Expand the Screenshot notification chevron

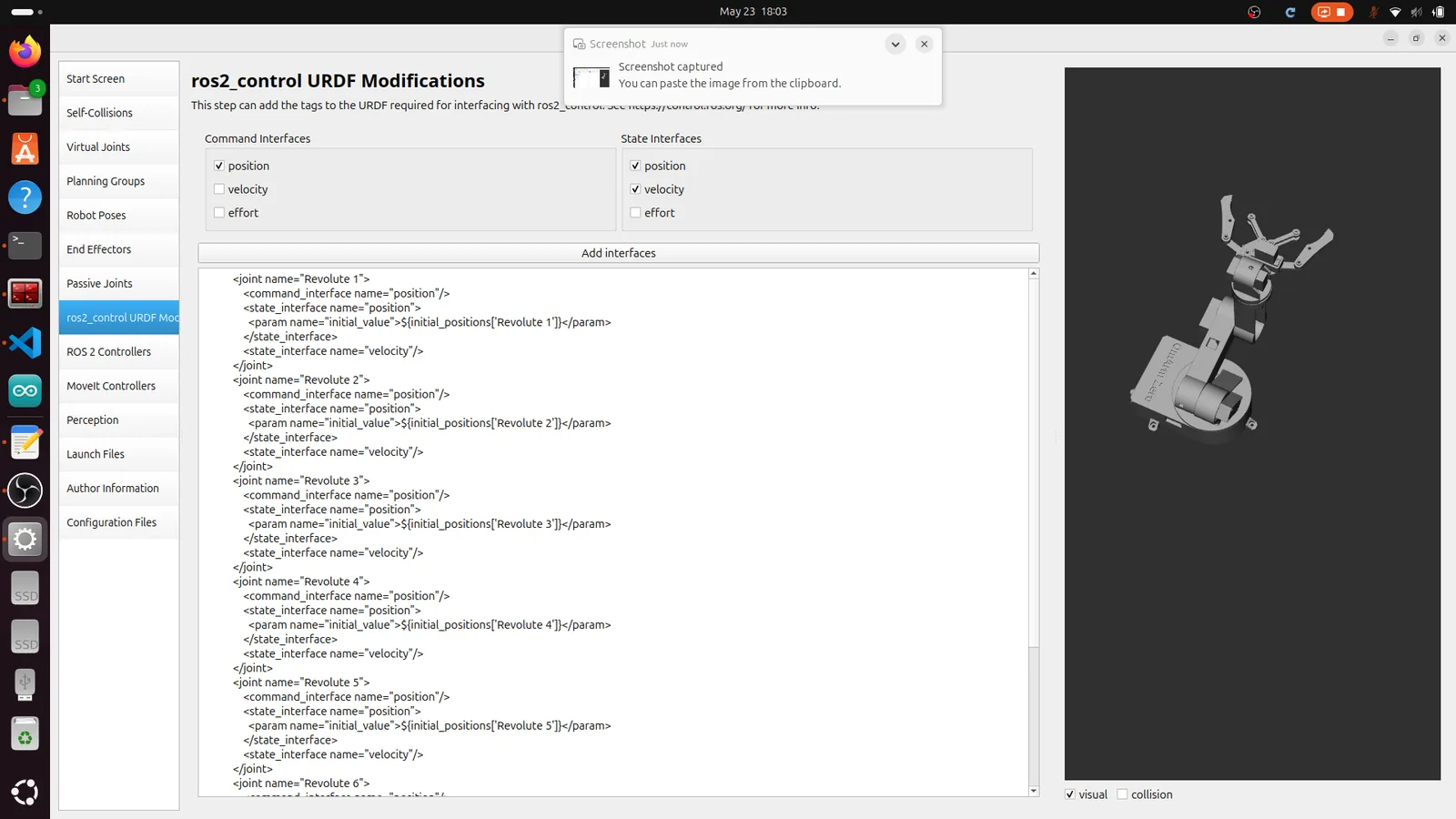(x=895, y=44)
